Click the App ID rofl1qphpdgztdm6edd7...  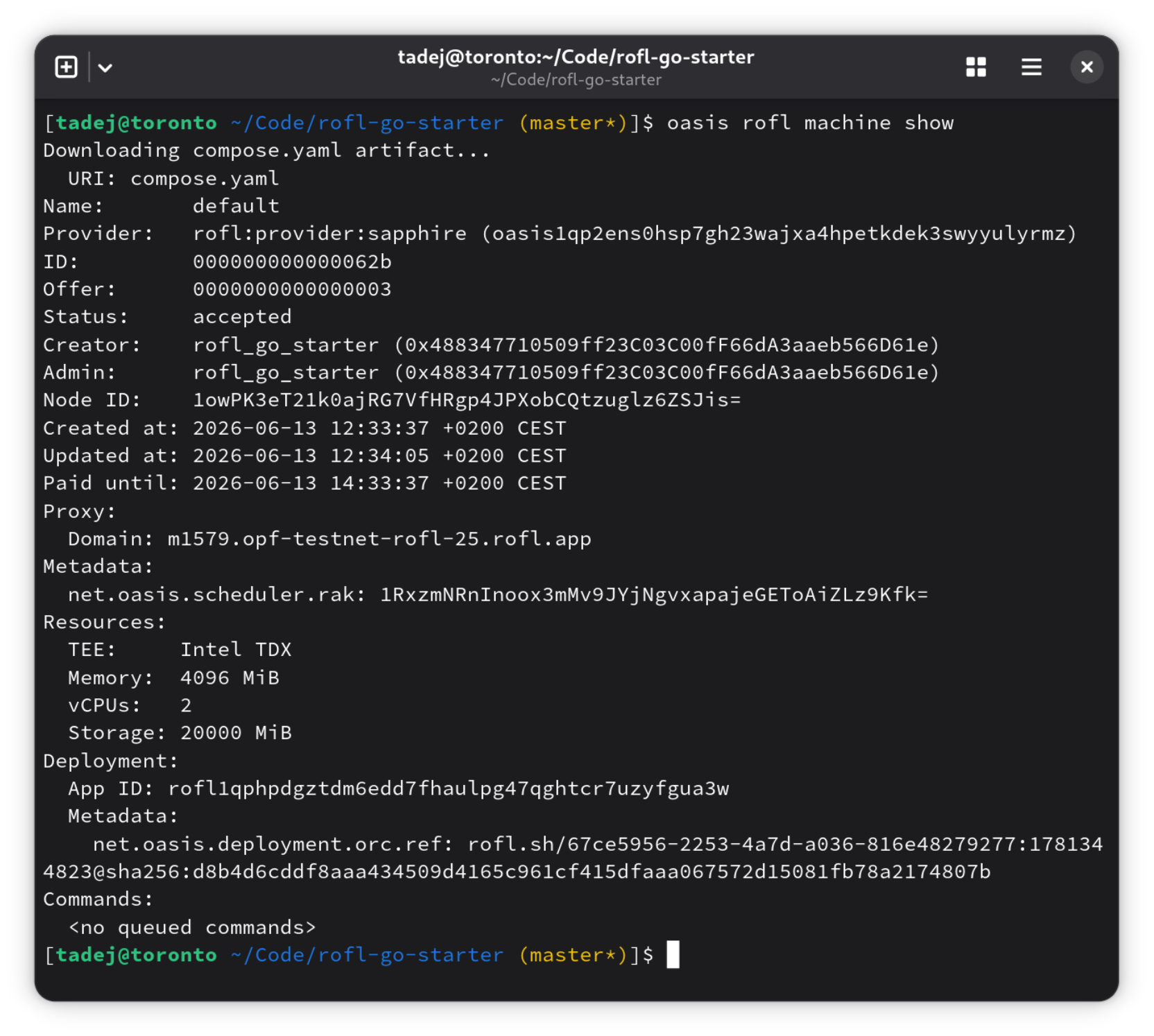pos(448,788)
